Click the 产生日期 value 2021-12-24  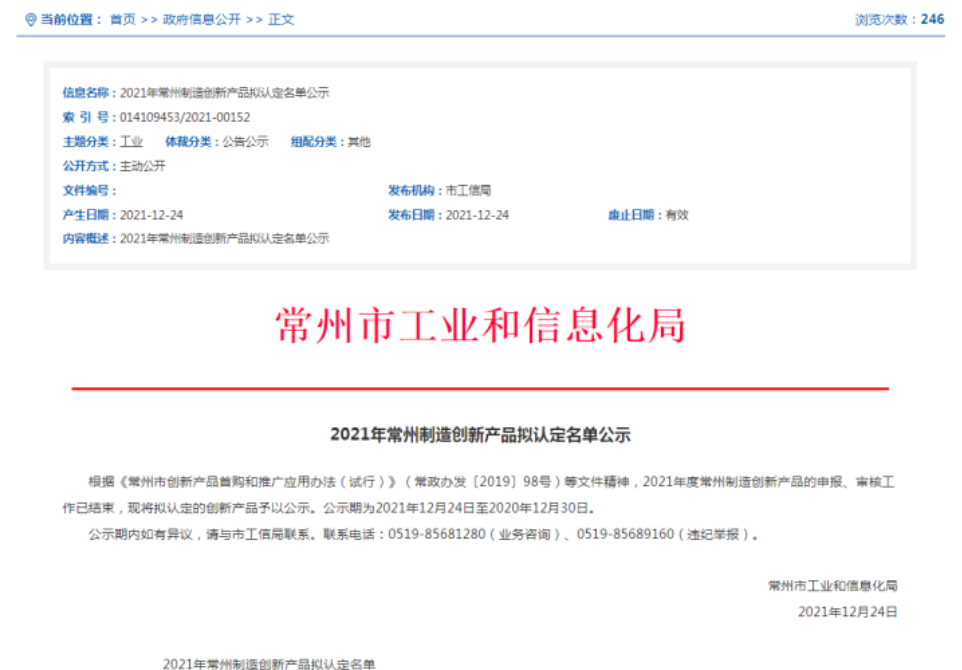pyautogui.click(x=152, y=215)
